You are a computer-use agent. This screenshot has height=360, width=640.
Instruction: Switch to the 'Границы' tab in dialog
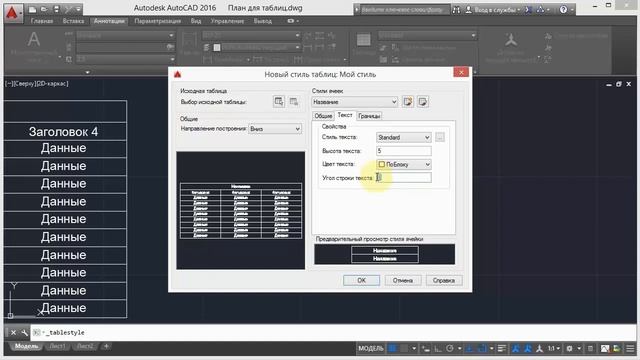tap(369, 116)
